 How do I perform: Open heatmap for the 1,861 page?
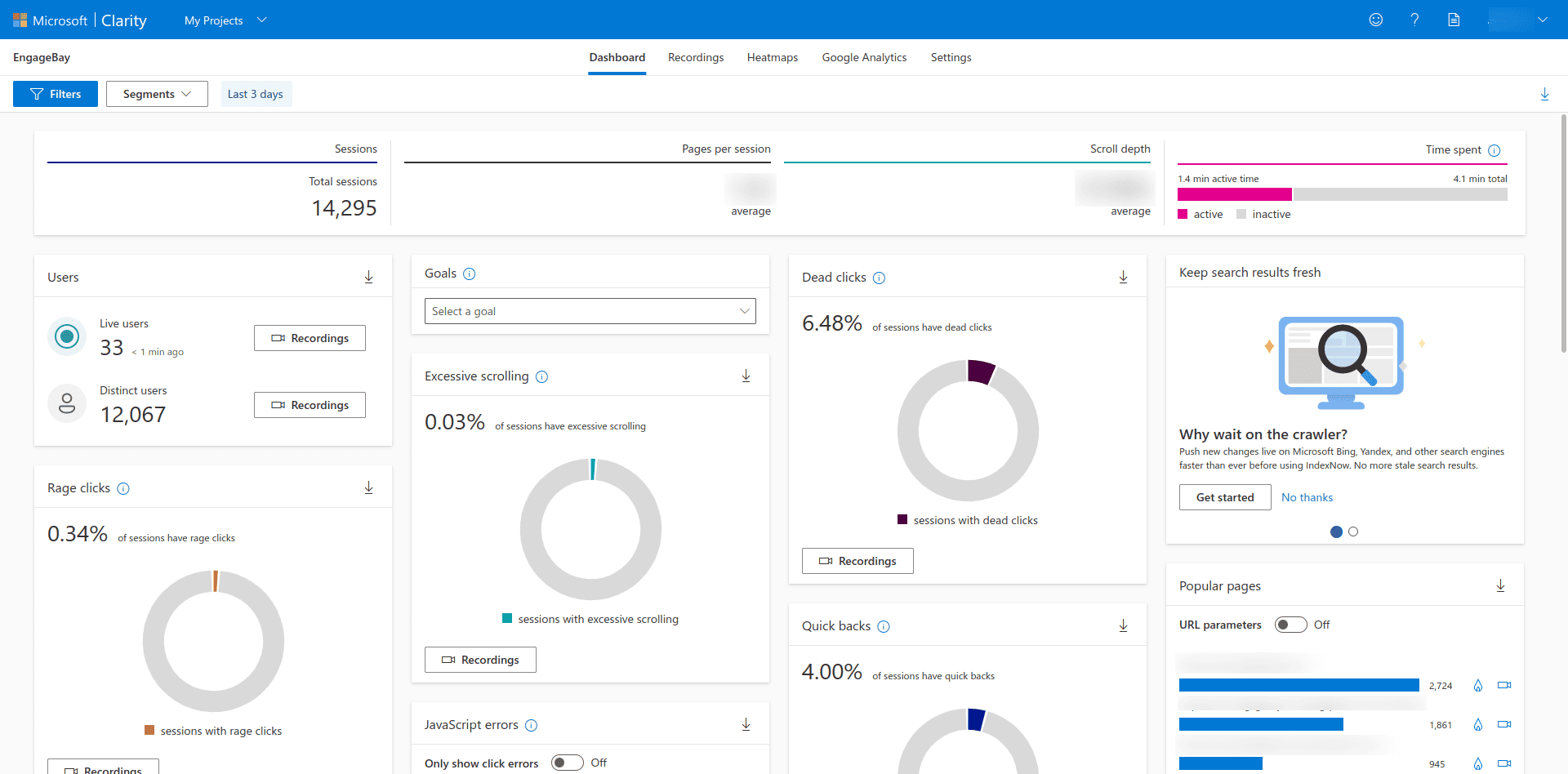[x=1477, y=725]
